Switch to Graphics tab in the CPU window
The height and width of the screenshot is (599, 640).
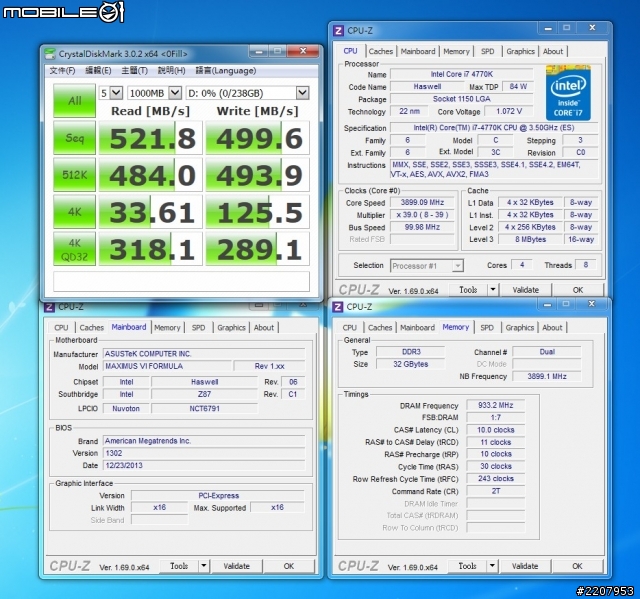(x=520, y=51)
